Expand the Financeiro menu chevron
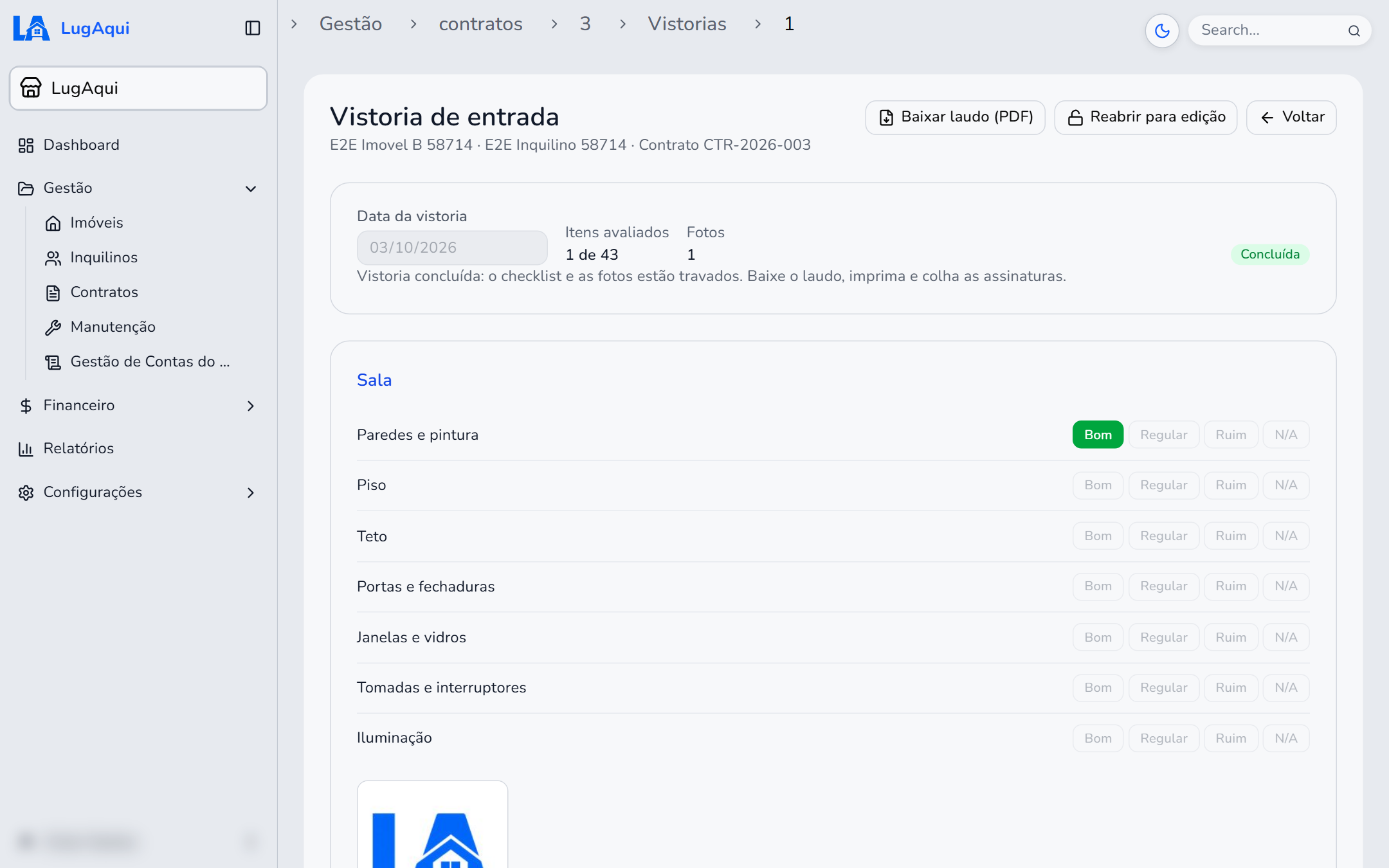 (251, 406)
